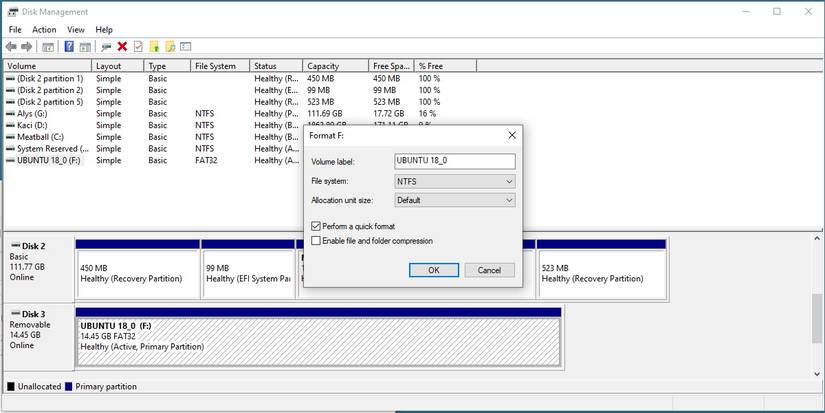
Task: Click the scroll up arrow of the disk pane
Action: (x=817, y=238)
